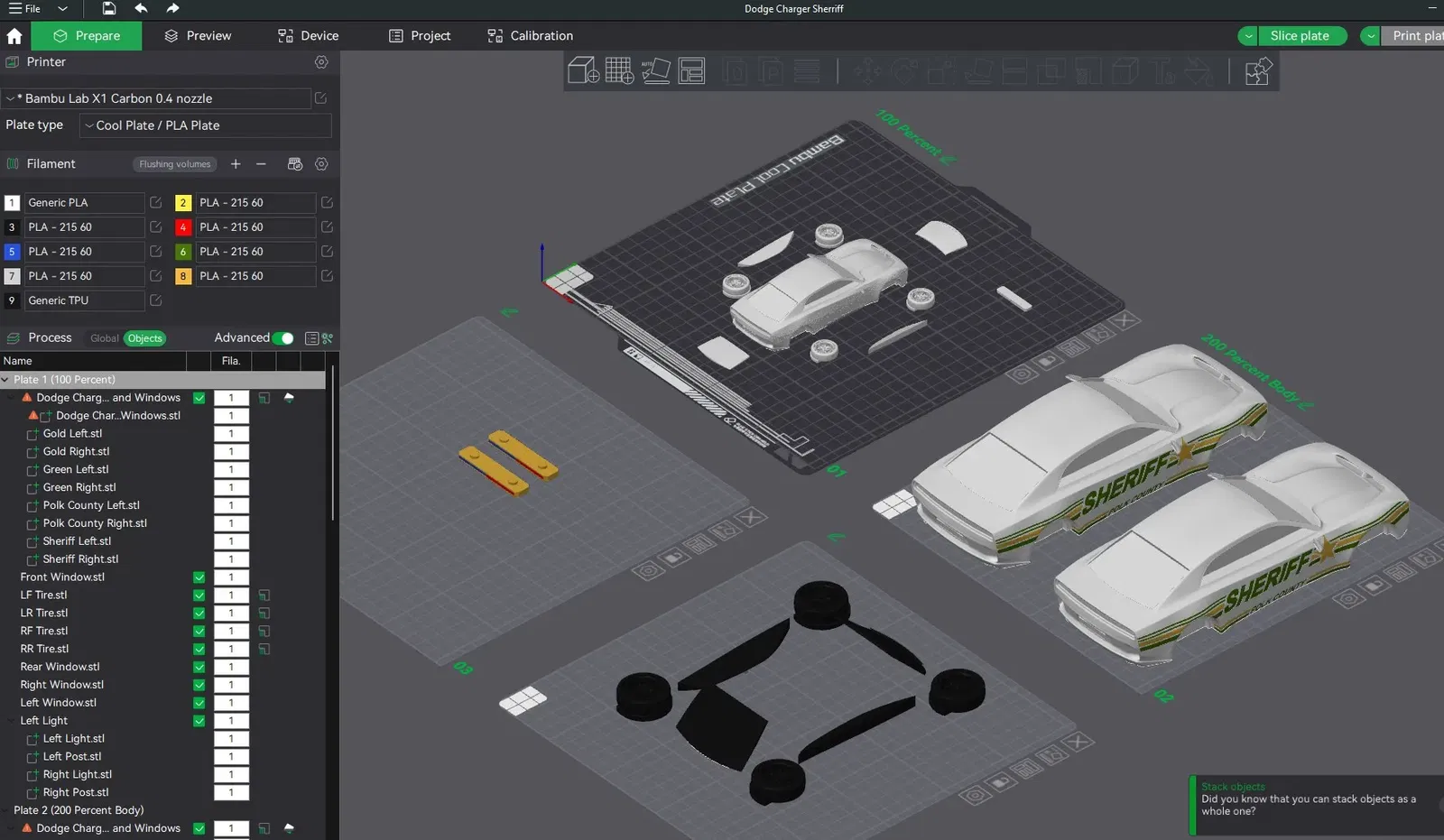Screen dimensions: 1444x840
Task: Open the Assembly view puzzle icon
Action: tap(1258, 70)
